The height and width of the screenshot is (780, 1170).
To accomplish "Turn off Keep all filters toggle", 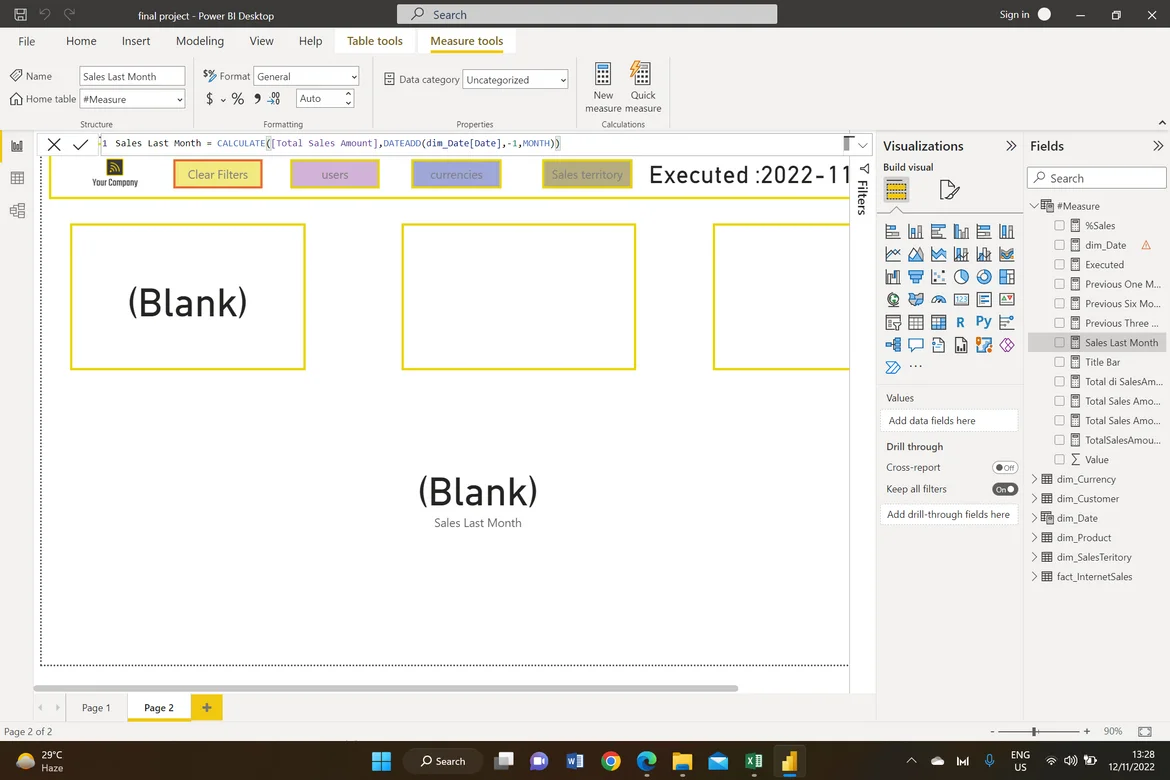I will point(1004,489).
